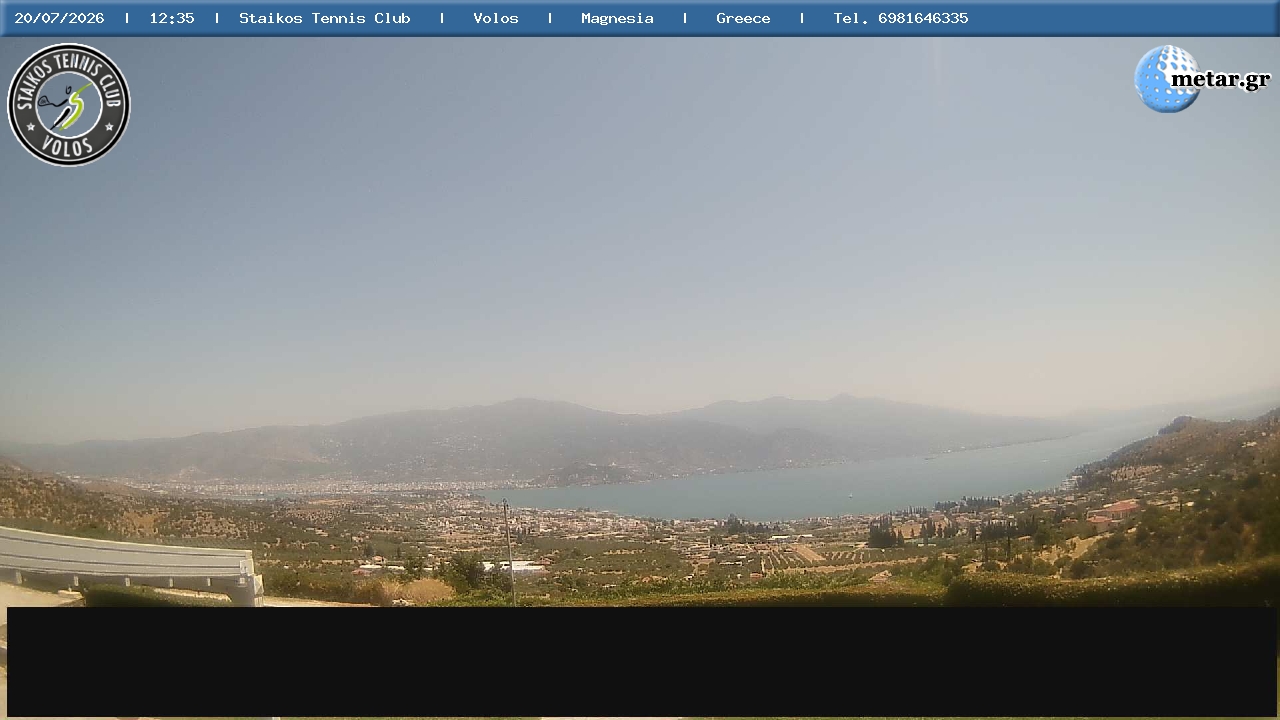Click the phone number 'Tel. 6981646335'

901,18
